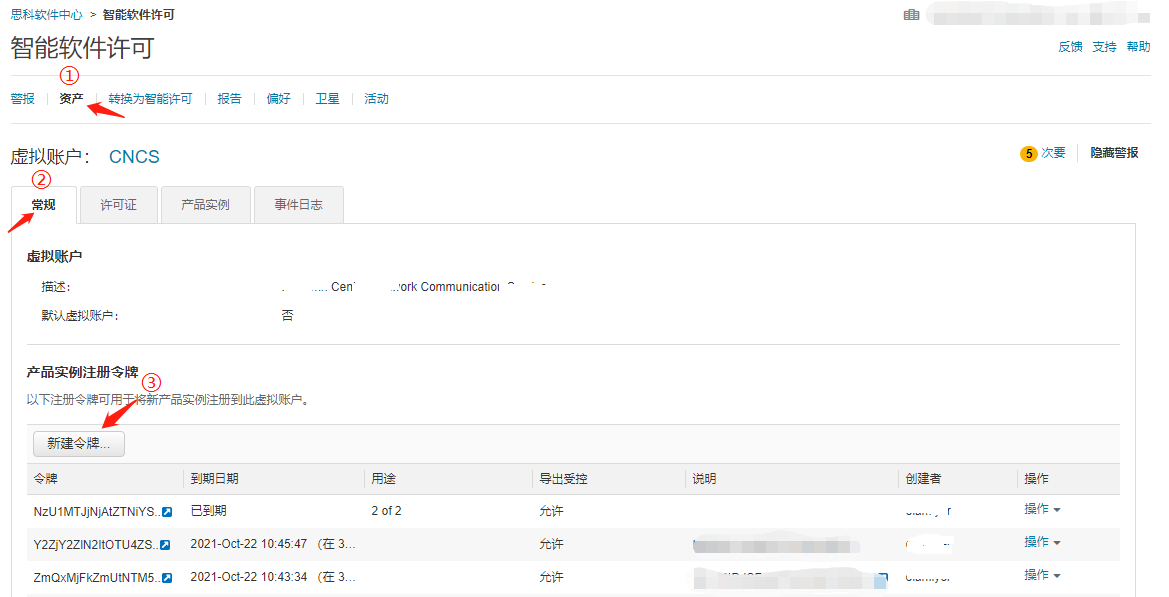Select the 事件日志 tab
The image size is (1169, 597).
click(x=298, y=205)
